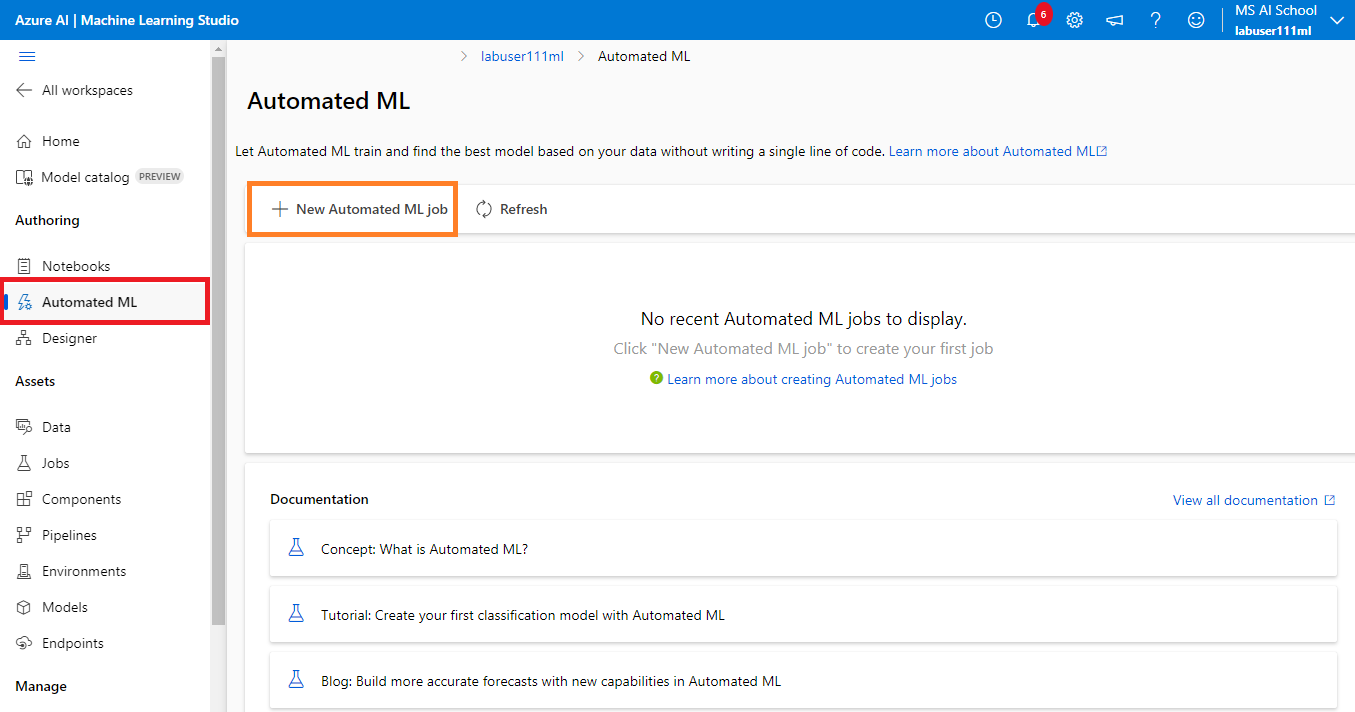
Task: Click the Components icon
Action: pyautogui.click(x=24, y=499)
